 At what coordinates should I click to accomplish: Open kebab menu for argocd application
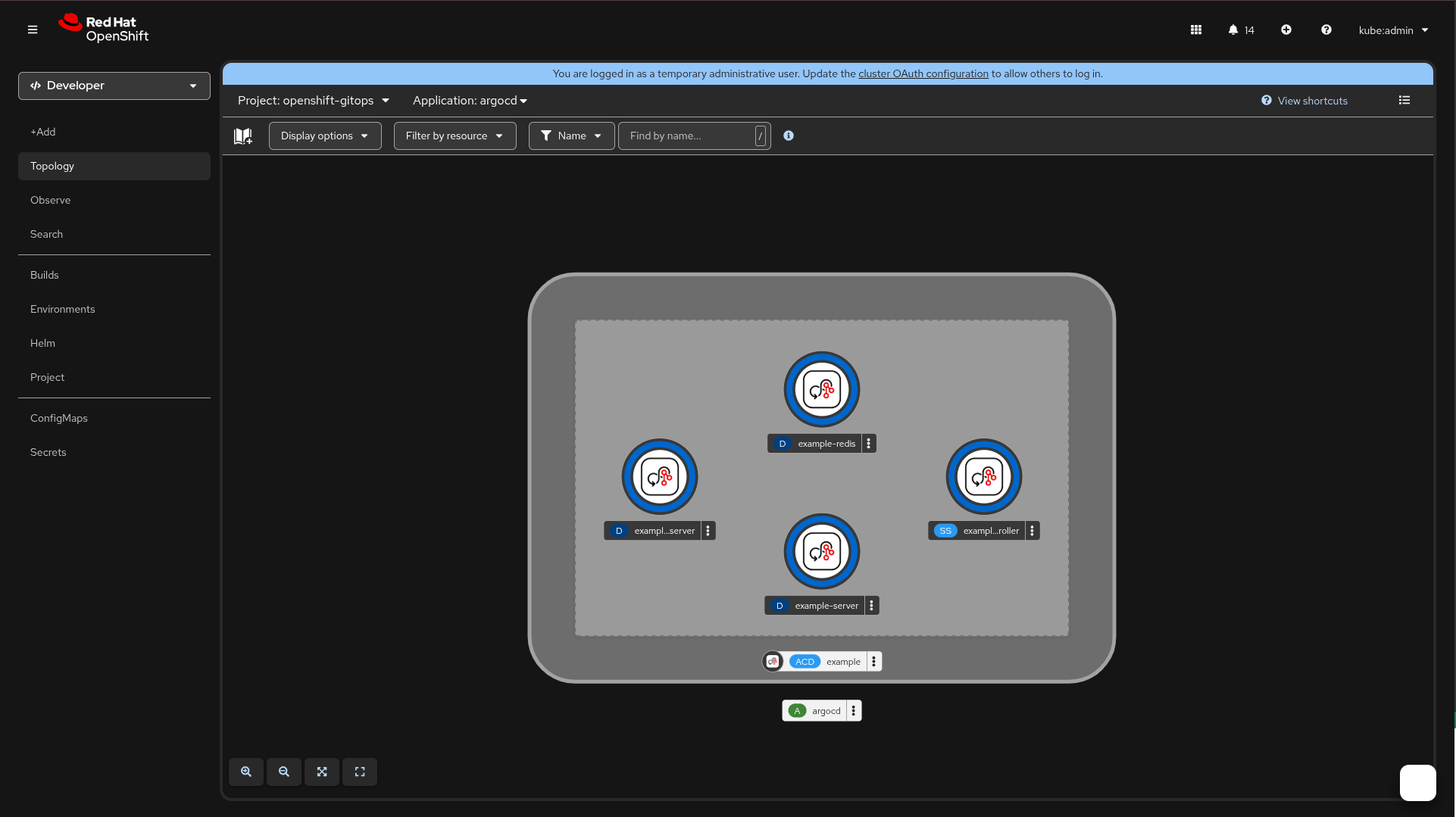pos(854,711)
